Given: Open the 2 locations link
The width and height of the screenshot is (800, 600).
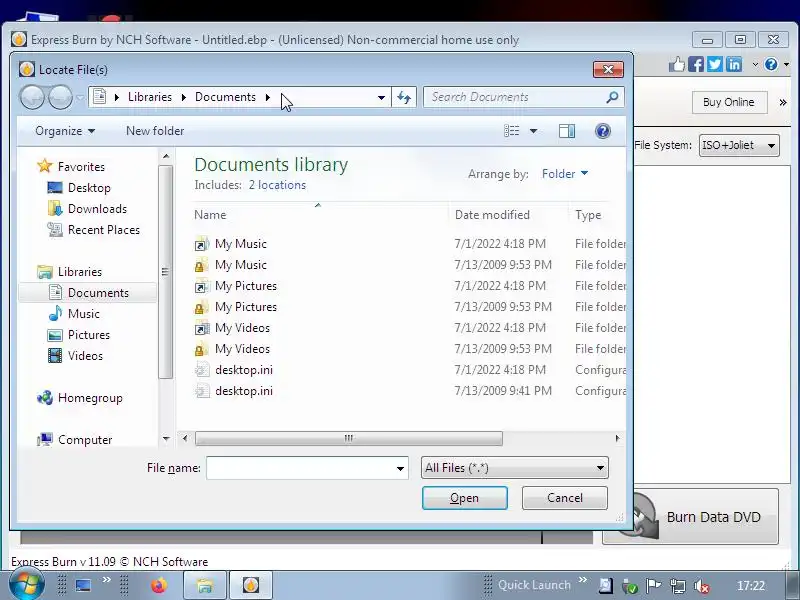Looking at the screenshot, I should click(277, 185).
